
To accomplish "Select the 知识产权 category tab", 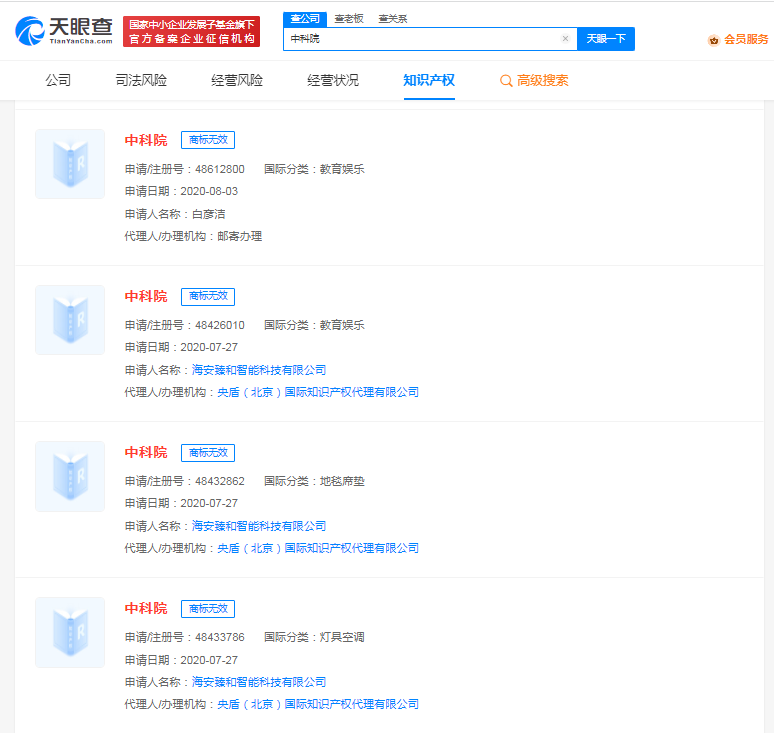I will pos(429,80).
